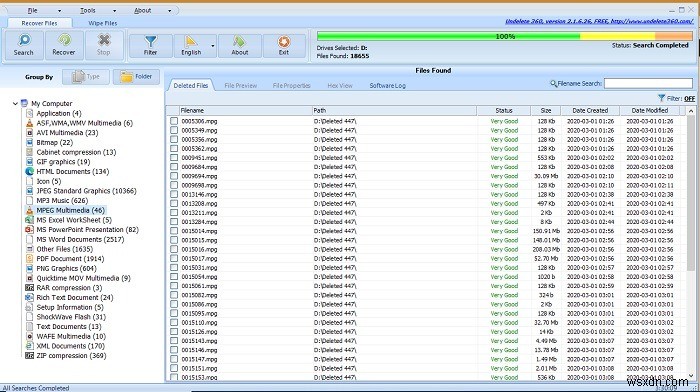Select Application (4) category
The image size is (700, 392).
58,113
